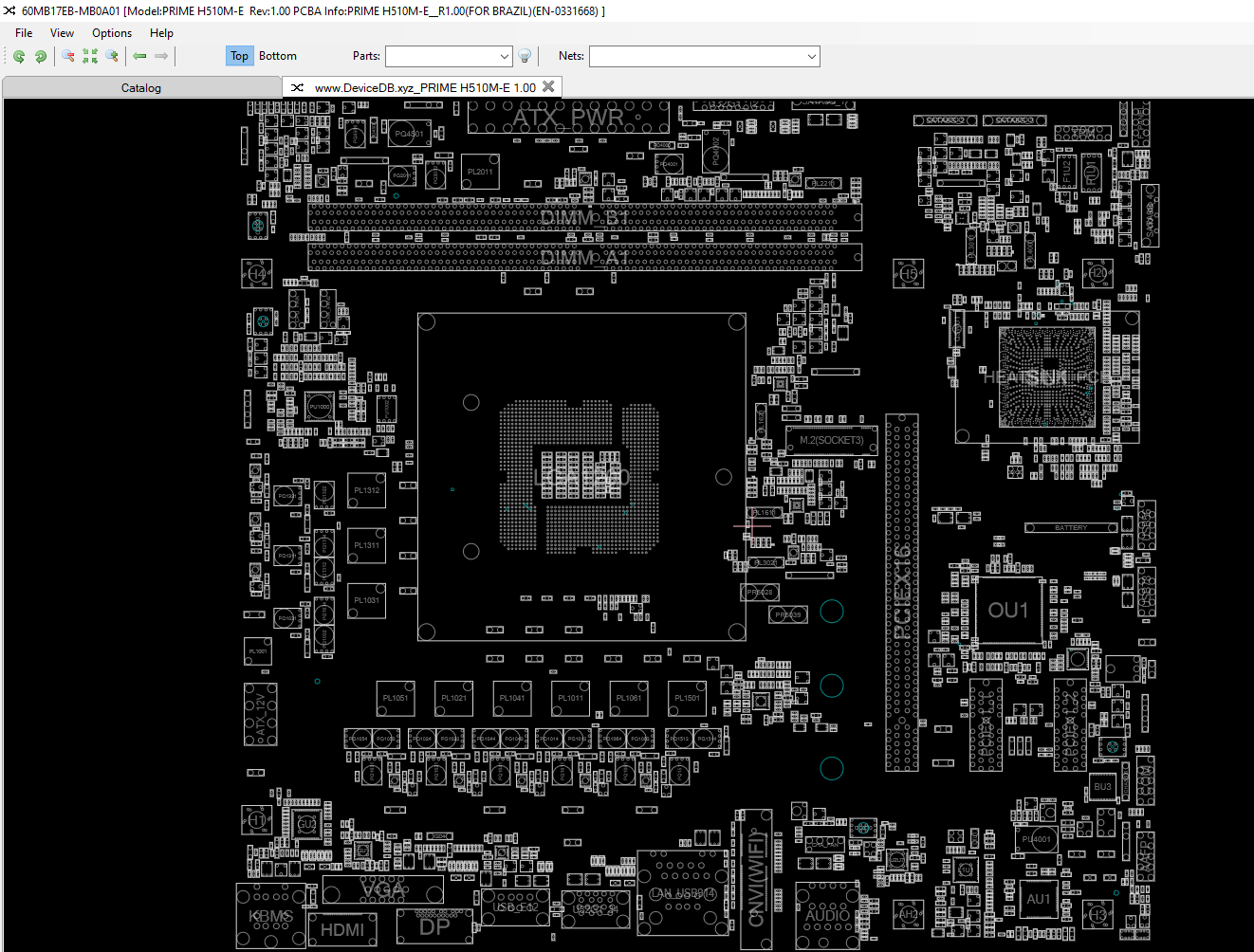This screenshot has height=952, width=1254.
Task: Switch to Bottom board side view
Action: click(278, 56)
